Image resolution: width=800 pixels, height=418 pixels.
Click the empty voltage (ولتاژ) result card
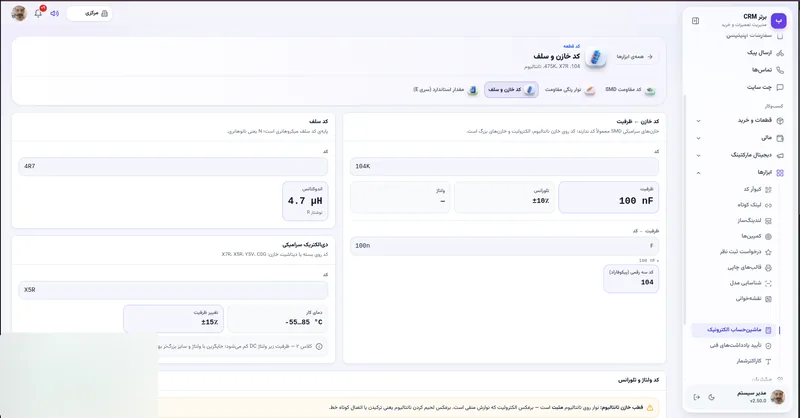pyautogui.click(x=400, y=197)
